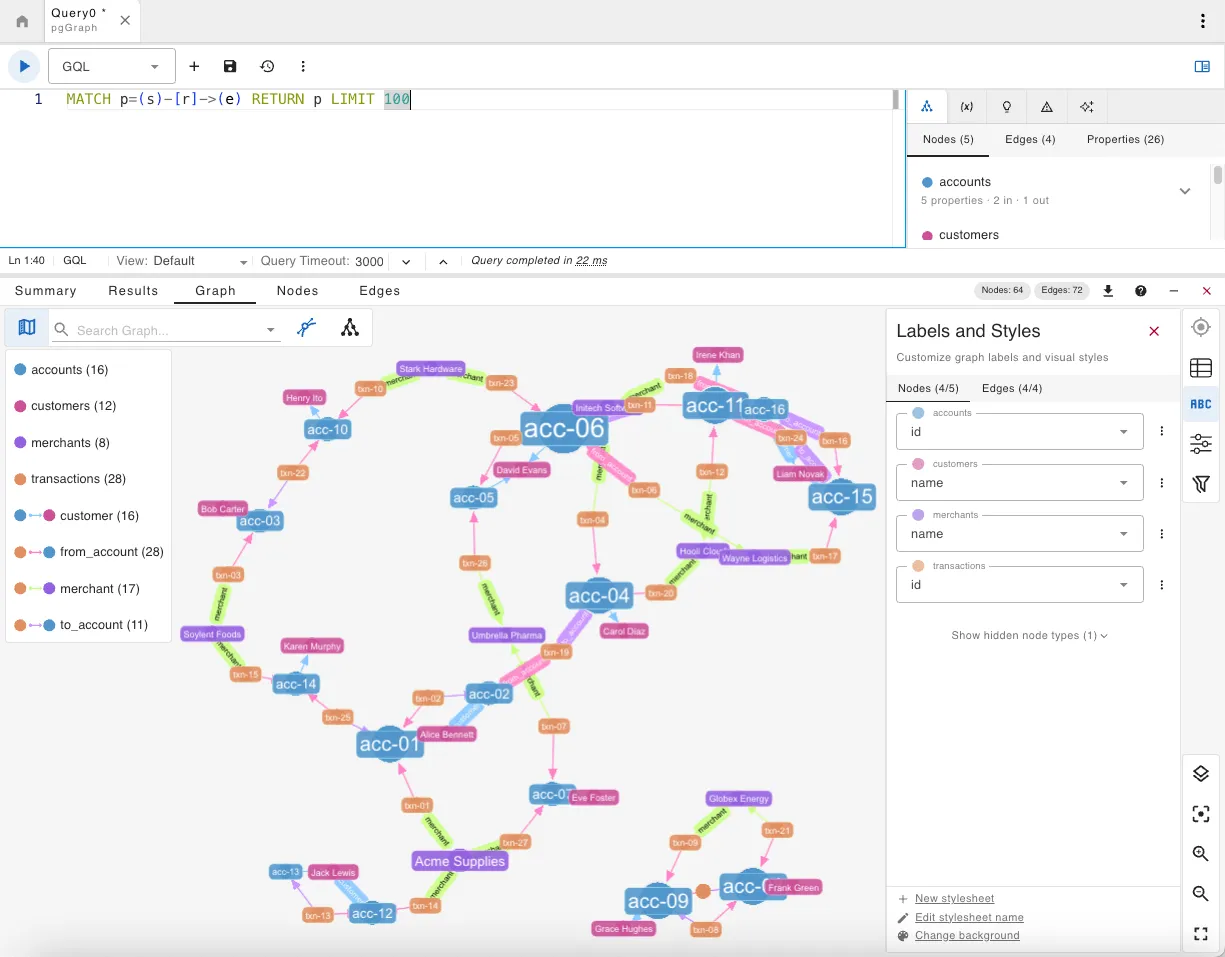Open the target locate panel icon
Screen dimensions: 1225x957
pyautogui.click(x=1201, y=327)
